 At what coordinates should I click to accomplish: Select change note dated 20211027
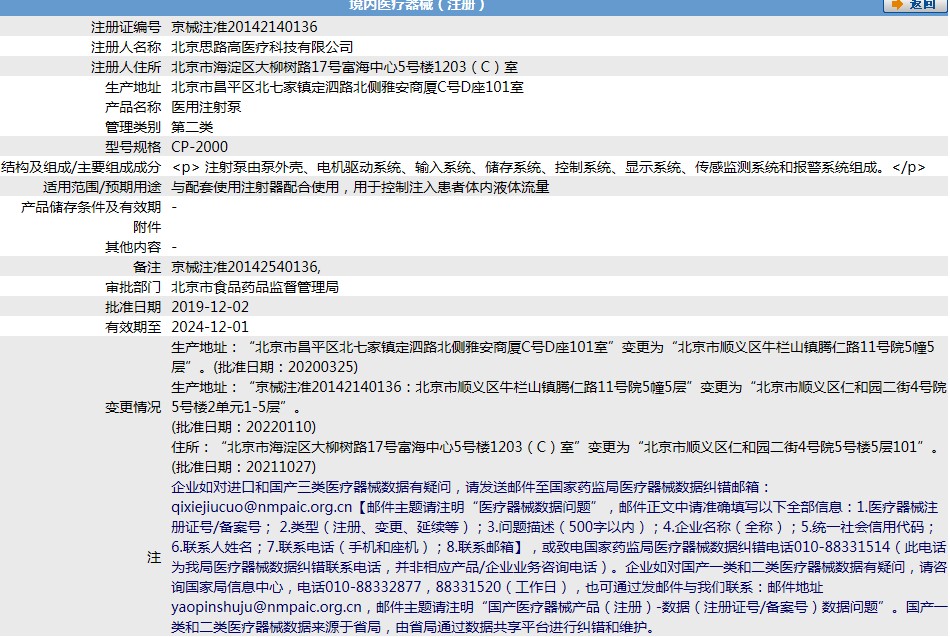tap(555, 457)
